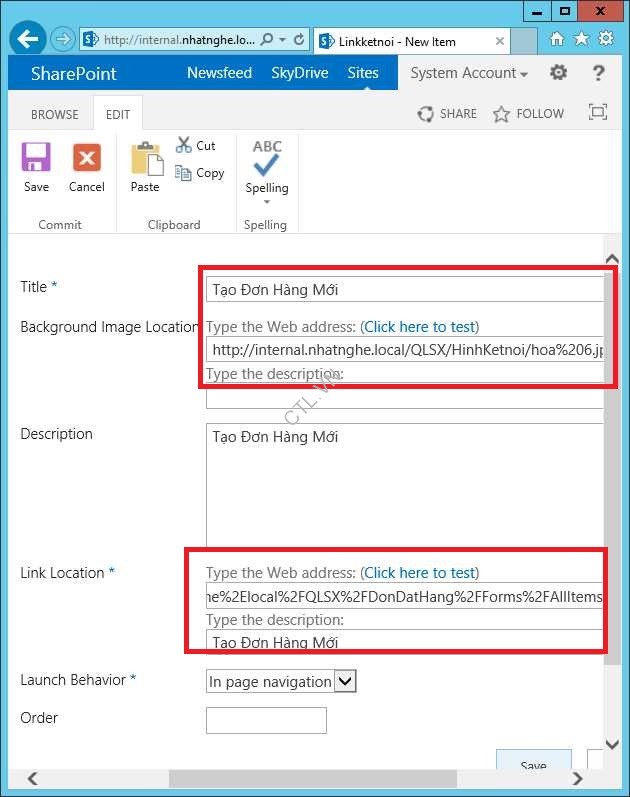This screenshot has height=797, width=630.
Task: Click the Cut scissors icon
Action: click(x=184, y=145)
